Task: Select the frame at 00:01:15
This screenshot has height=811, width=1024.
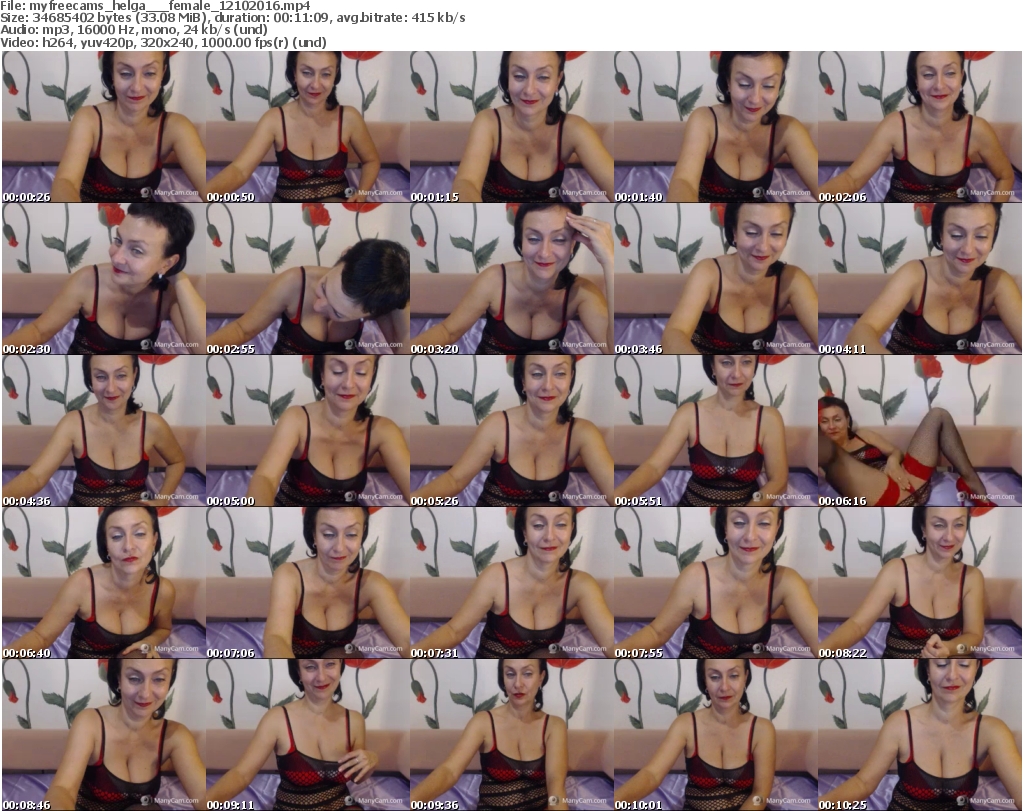Action: 511,127
